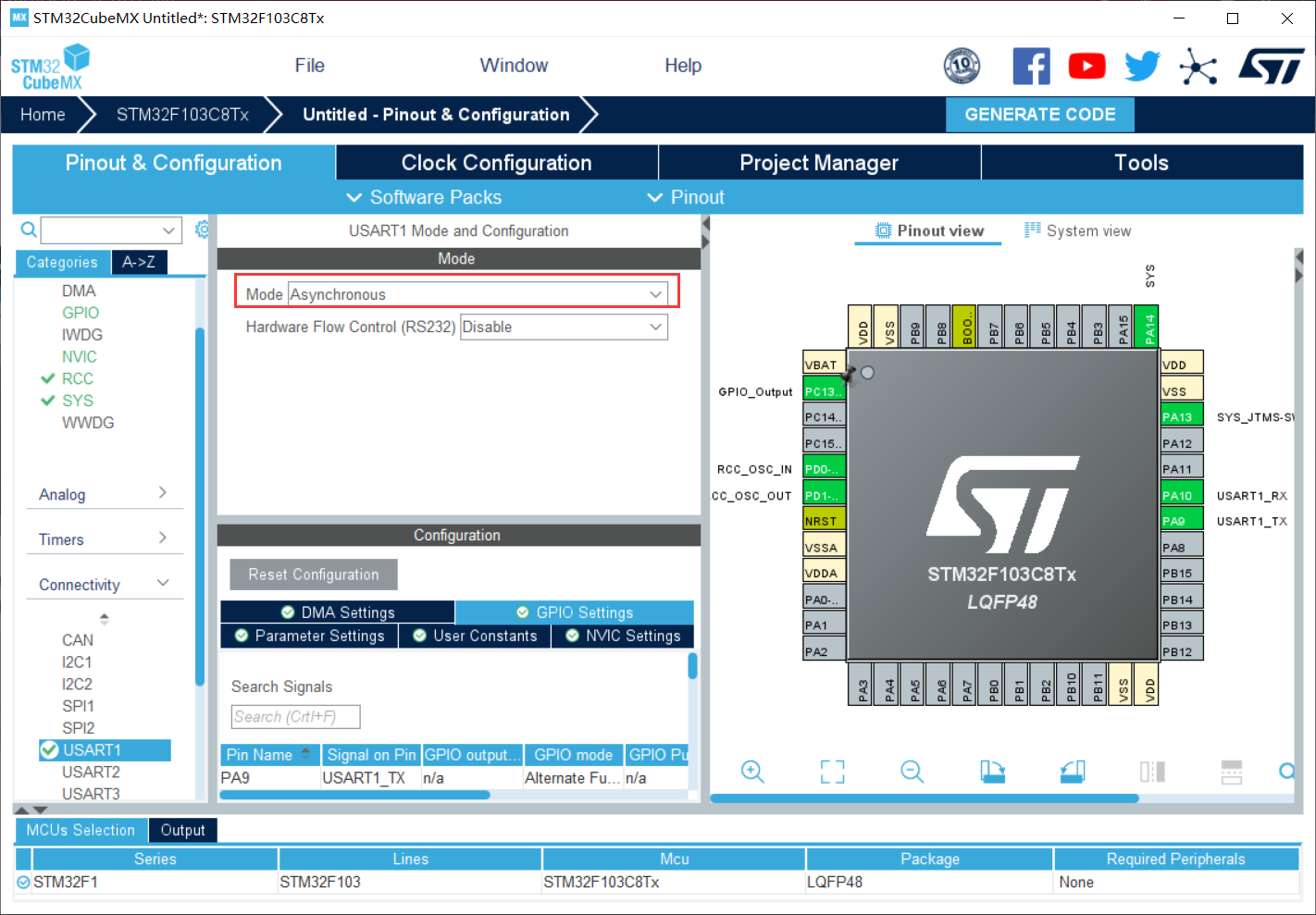Image resolution: width=1316 pixels, height=915 pixels.
Task: Open the File menu
Action: (309, 66)
